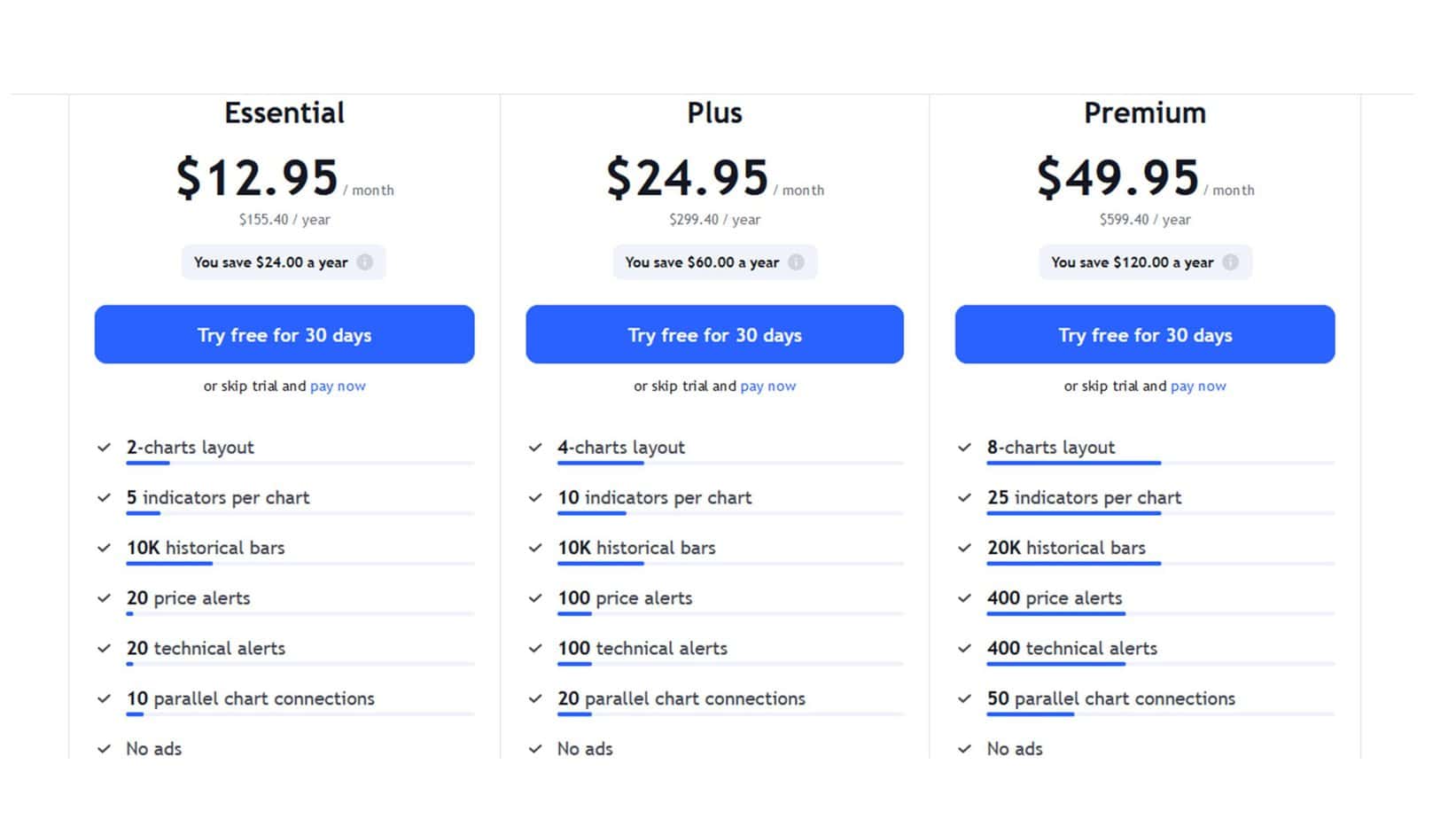Click info icon beside Essential yearly savings
Image resolution: width=1456 pixels, height=819 pixels.
(x=364, y=262)
